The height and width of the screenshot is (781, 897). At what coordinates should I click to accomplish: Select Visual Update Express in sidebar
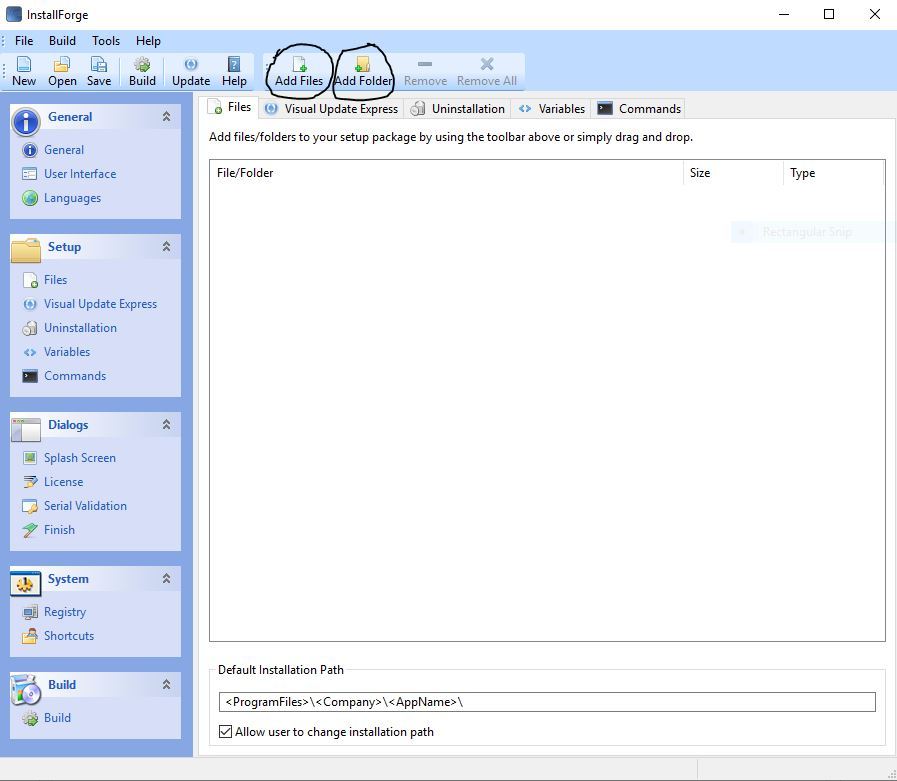coord(100,304)
